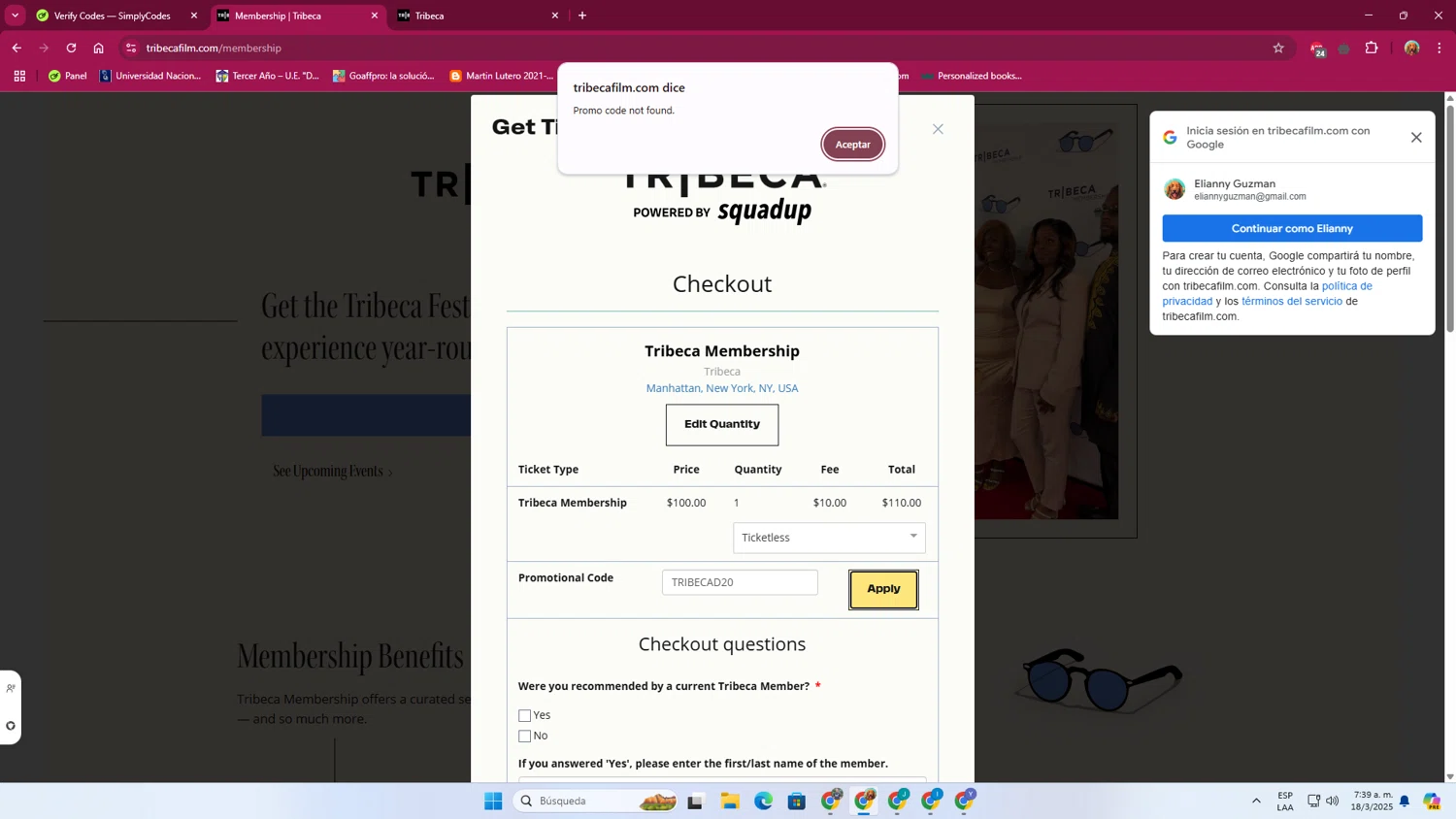Open a new browser tab
The width and height of the screenshot is (1456, 819).
582,16
